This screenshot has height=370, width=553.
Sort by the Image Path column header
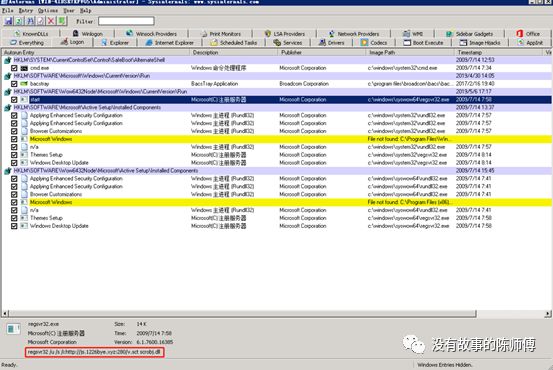[x=411, y=53]
